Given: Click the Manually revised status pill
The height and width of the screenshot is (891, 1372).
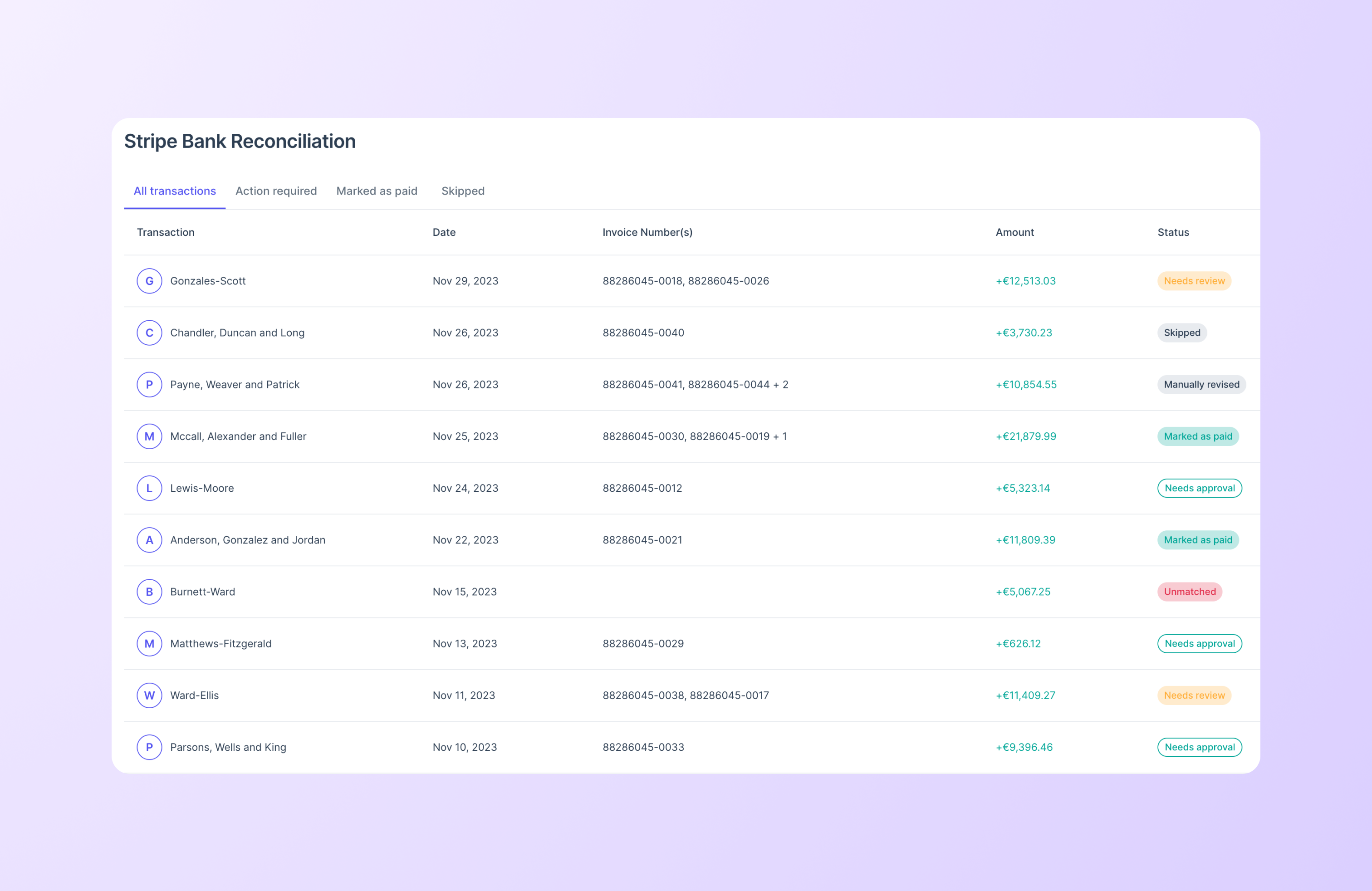Looking at the screenshot, I should pos(1201,384).
